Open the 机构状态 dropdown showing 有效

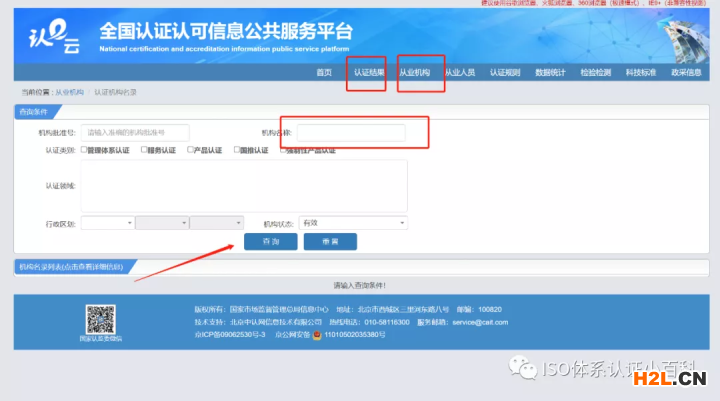click(x=353, y=223)
